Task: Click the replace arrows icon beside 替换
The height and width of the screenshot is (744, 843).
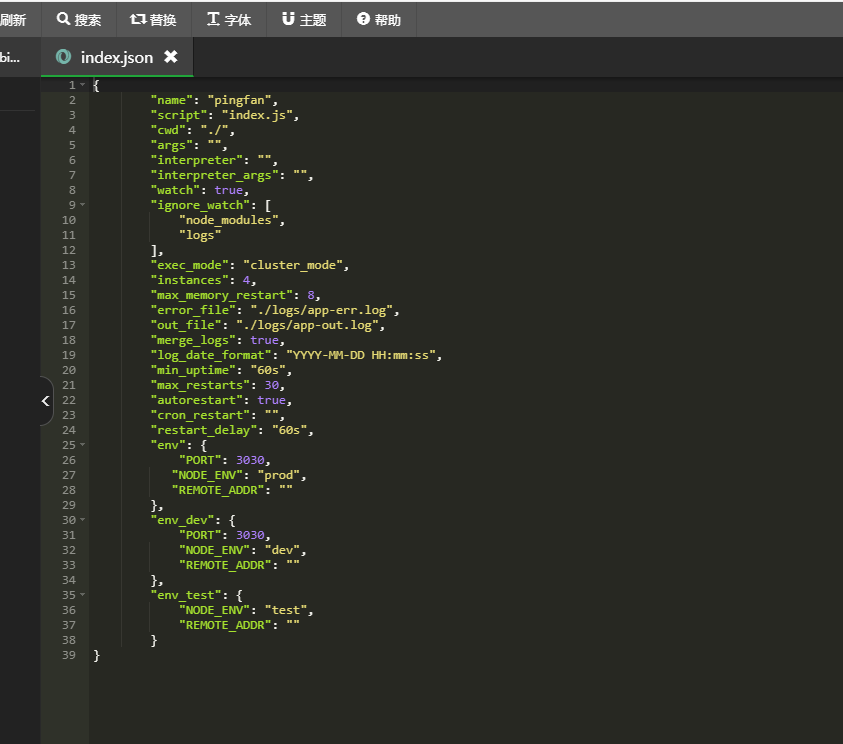Action: [x=138, y=19]
